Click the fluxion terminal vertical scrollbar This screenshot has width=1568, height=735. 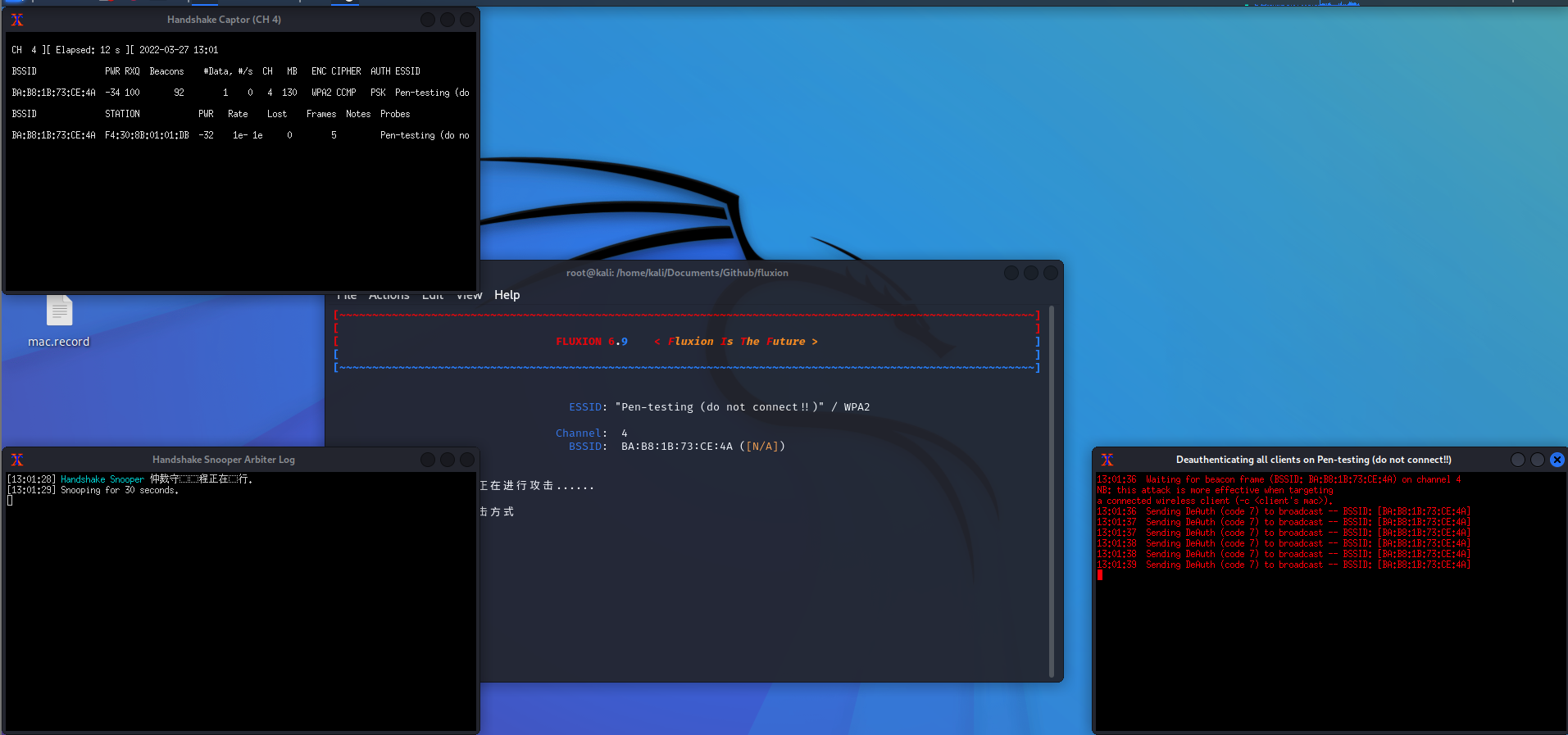1052,492
